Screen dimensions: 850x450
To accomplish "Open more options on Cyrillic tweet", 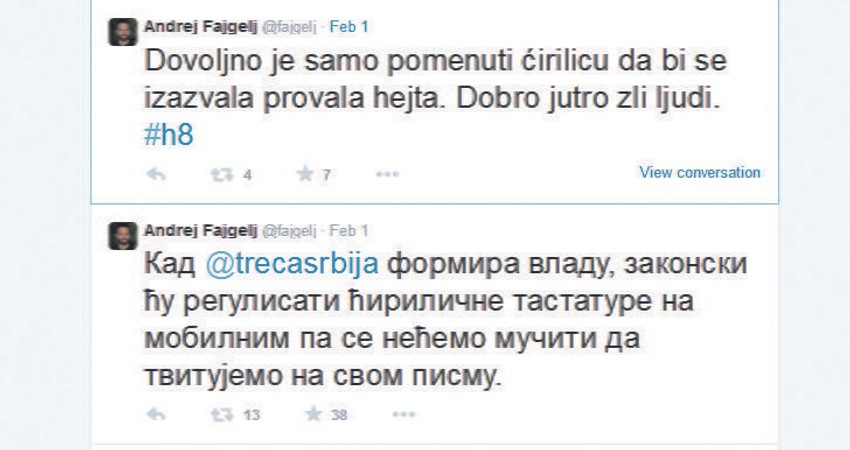I will coord(403,415).
